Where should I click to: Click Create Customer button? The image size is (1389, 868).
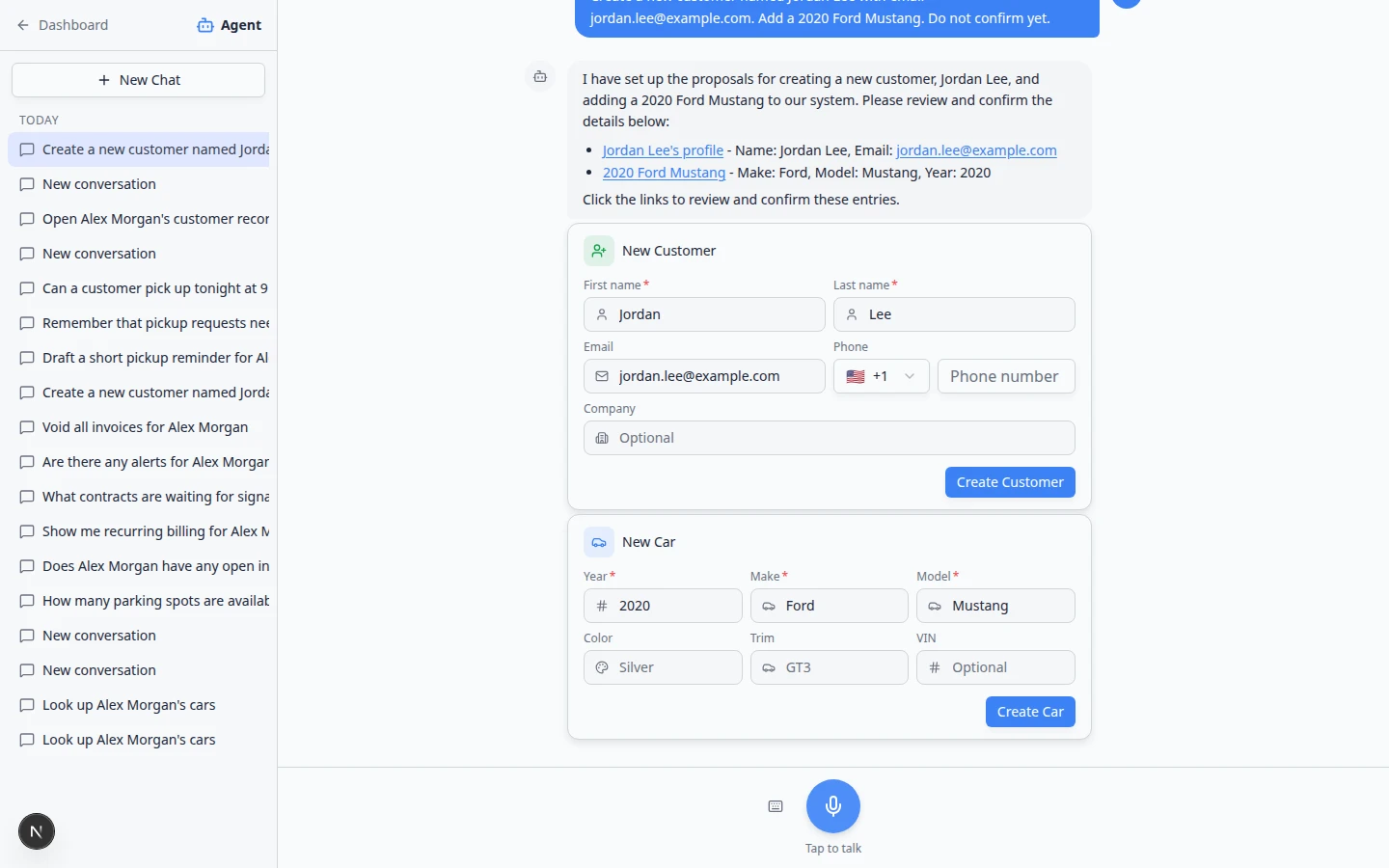[x=1010, y=482]
